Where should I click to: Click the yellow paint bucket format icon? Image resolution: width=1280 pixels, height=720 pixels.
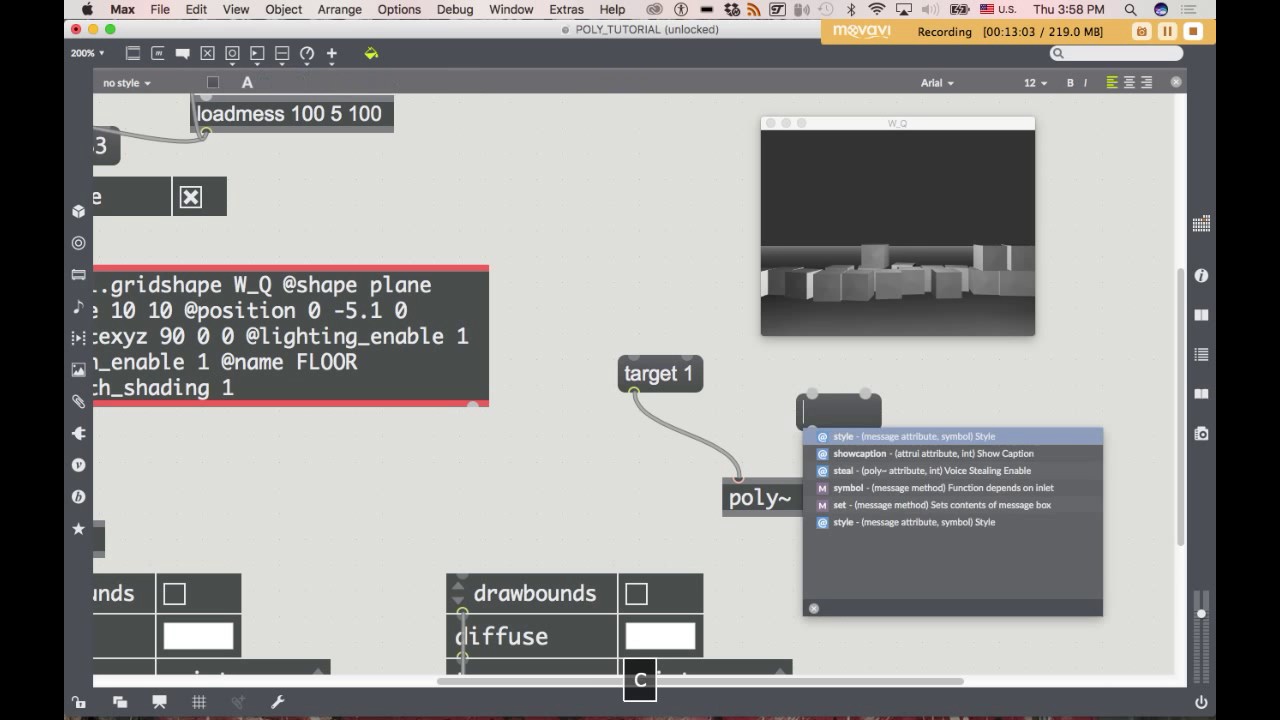371,53
